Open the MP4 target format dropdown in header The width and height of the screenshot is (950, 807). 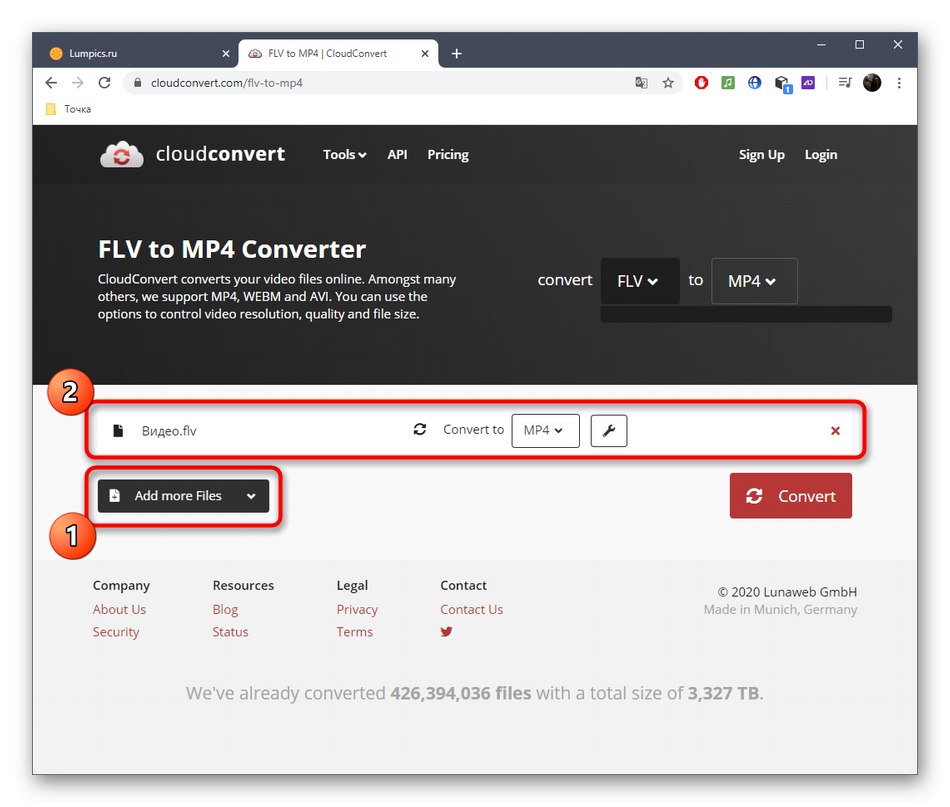tap(754, 281)
